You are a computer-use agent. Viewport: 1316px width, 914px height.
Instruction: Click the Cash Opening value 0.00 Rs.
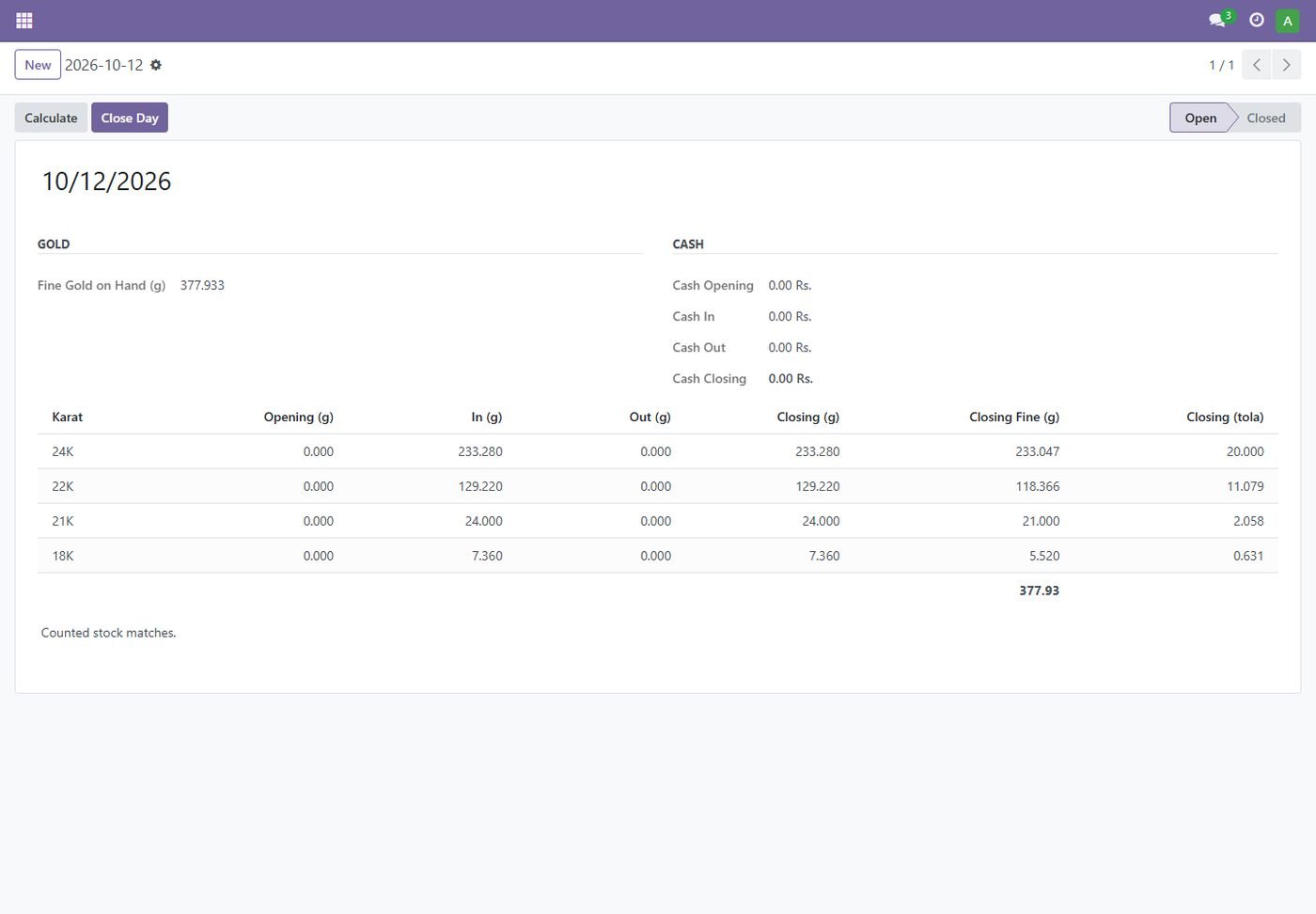[790, 285]
